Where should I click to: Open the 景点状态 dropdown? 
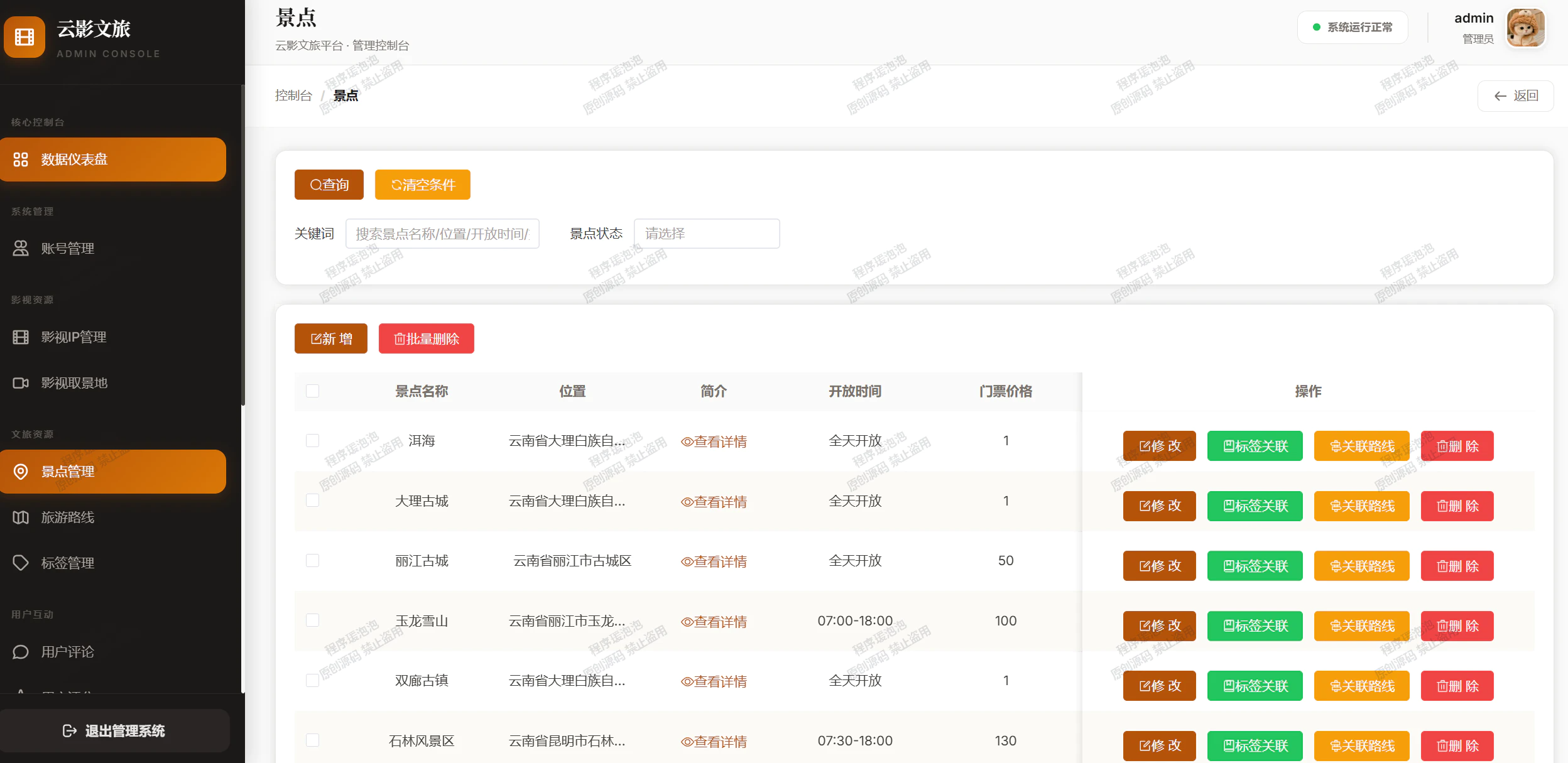707,234
